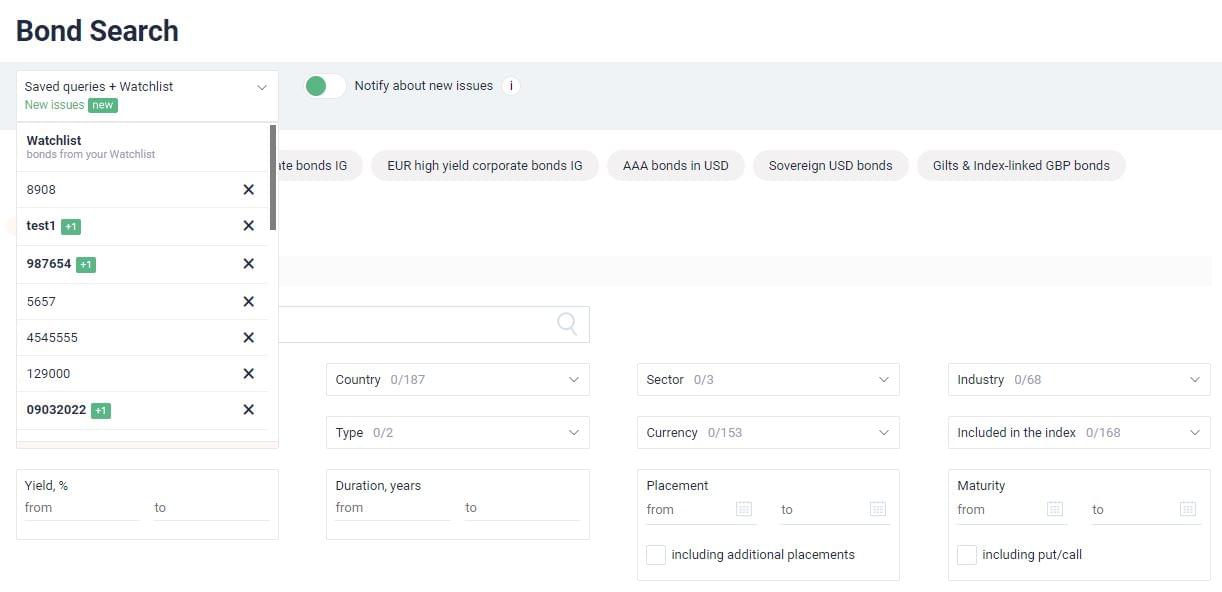This screenshot has height=592, width=1222.
Task: Apply Sovereign USD bonds preset filter
Action: (830, 166)
